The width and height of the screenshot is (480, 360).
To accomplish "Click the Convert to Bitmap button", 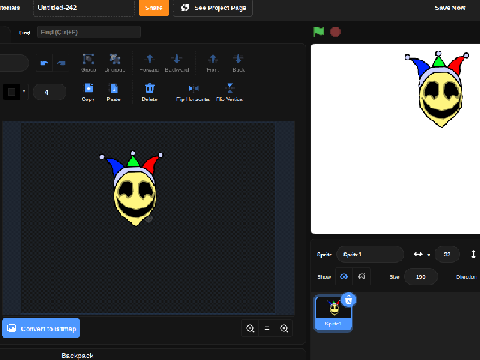I will point(41,328).
